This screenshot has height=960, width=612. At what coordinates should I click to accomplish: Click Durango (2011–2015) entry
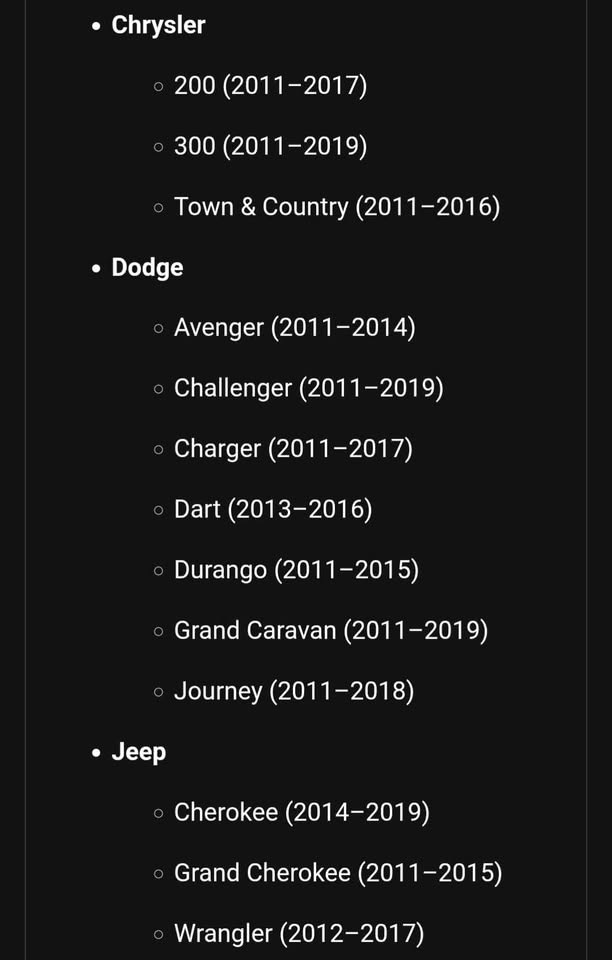296,571
